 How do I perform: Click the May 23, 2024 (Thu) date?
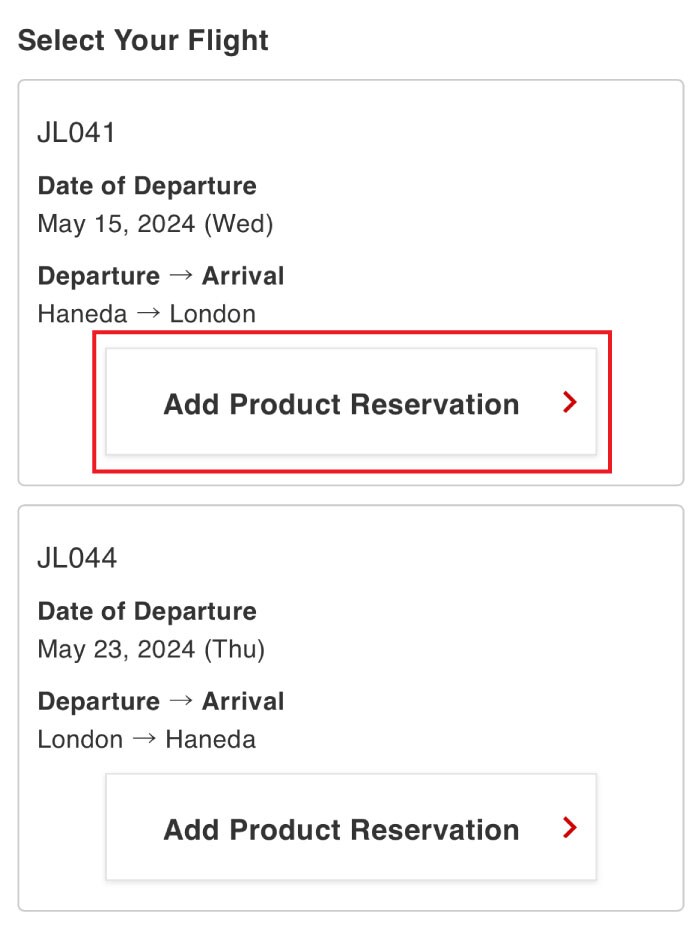pyautogui.click(x=151, y=650)
